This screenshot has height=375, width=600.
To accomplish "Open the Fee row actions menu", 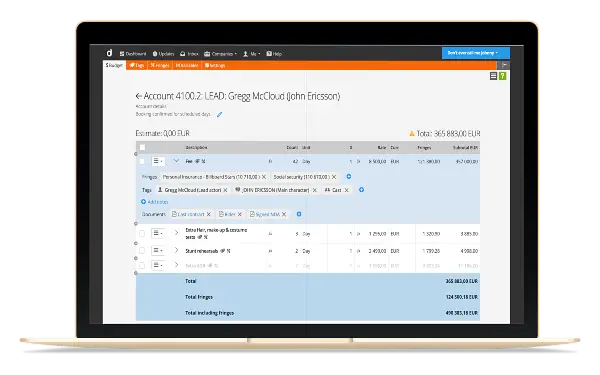I will [x=158, y=161].
